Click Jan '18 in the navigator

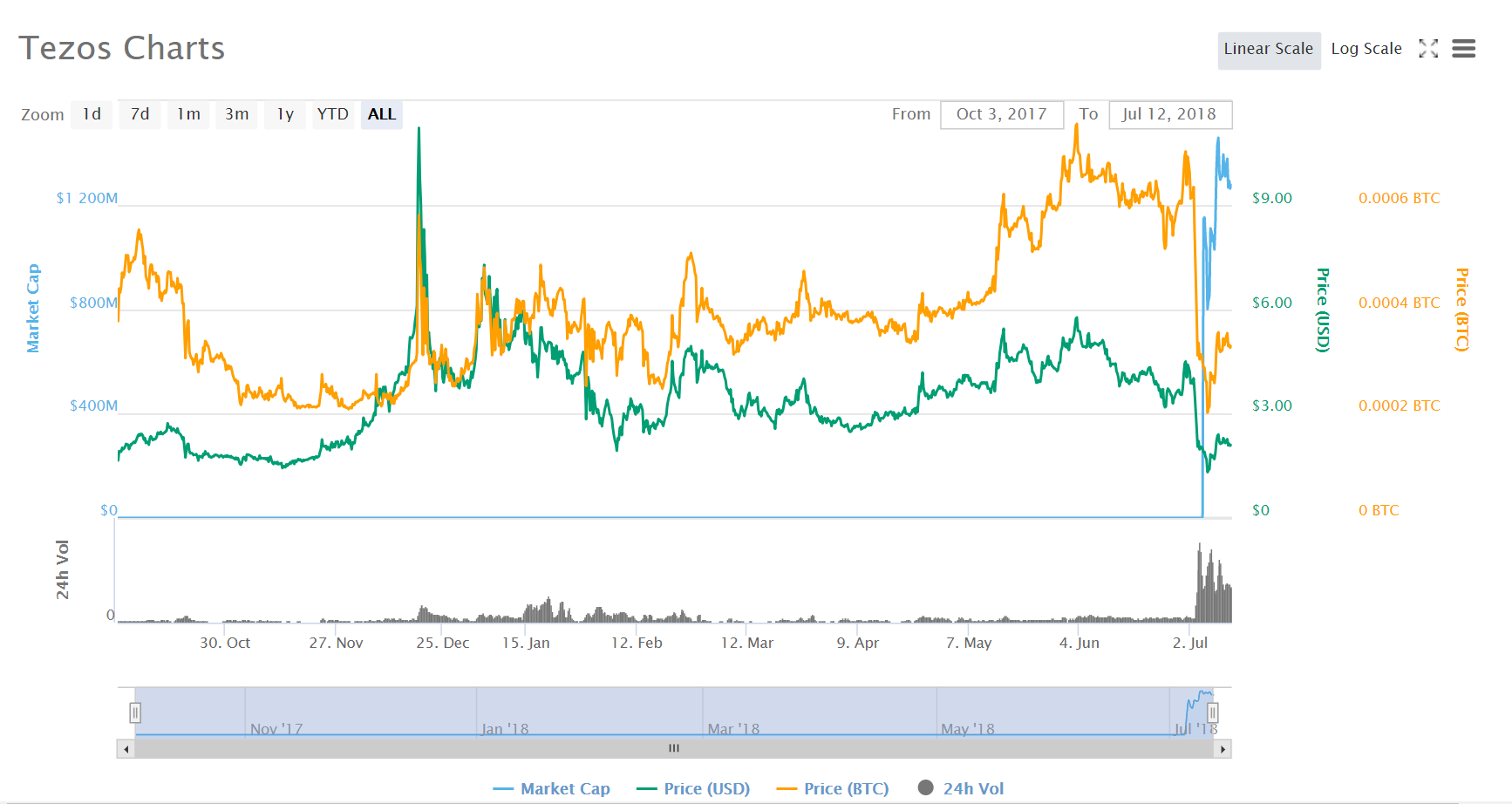[x=505, y=729]
